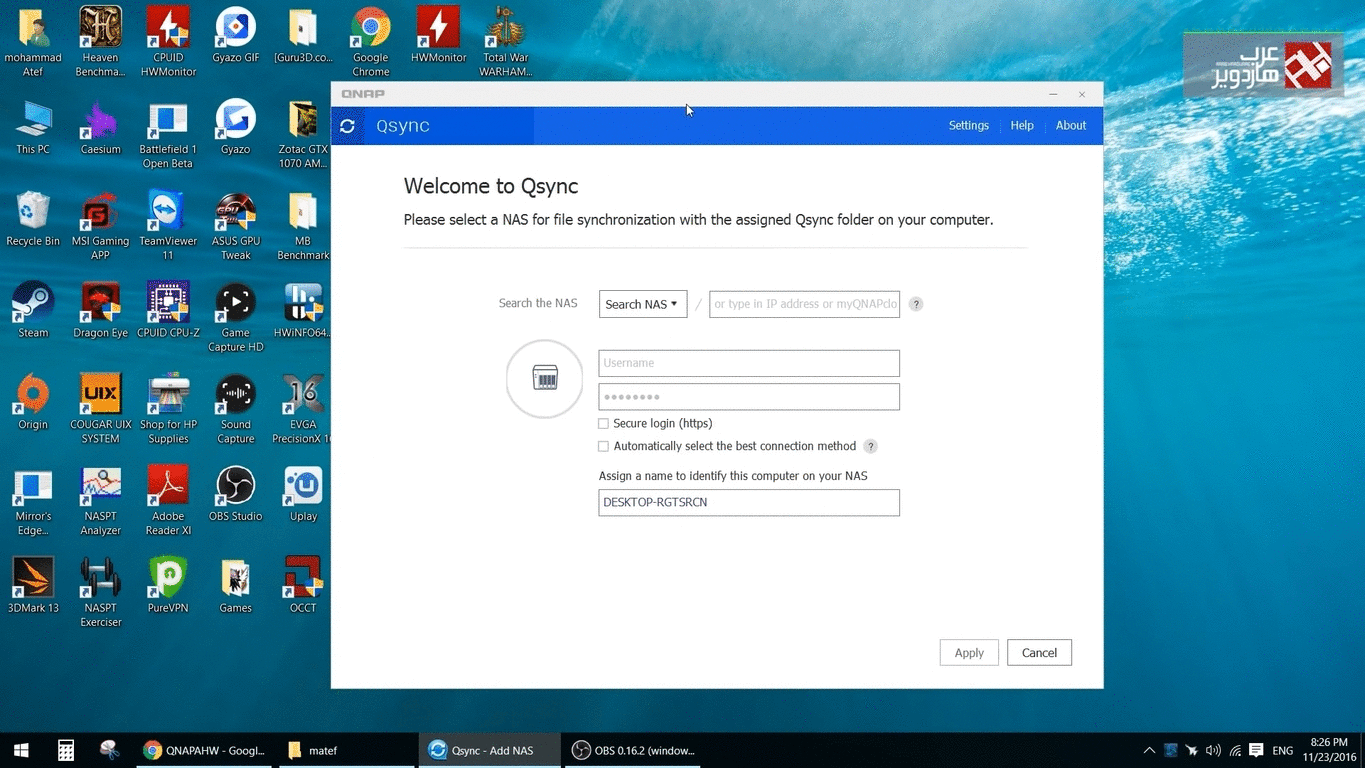Show hidden system tray icons
The height and width of the screenshot is (768, 1365).
[x=1149, y=750]
